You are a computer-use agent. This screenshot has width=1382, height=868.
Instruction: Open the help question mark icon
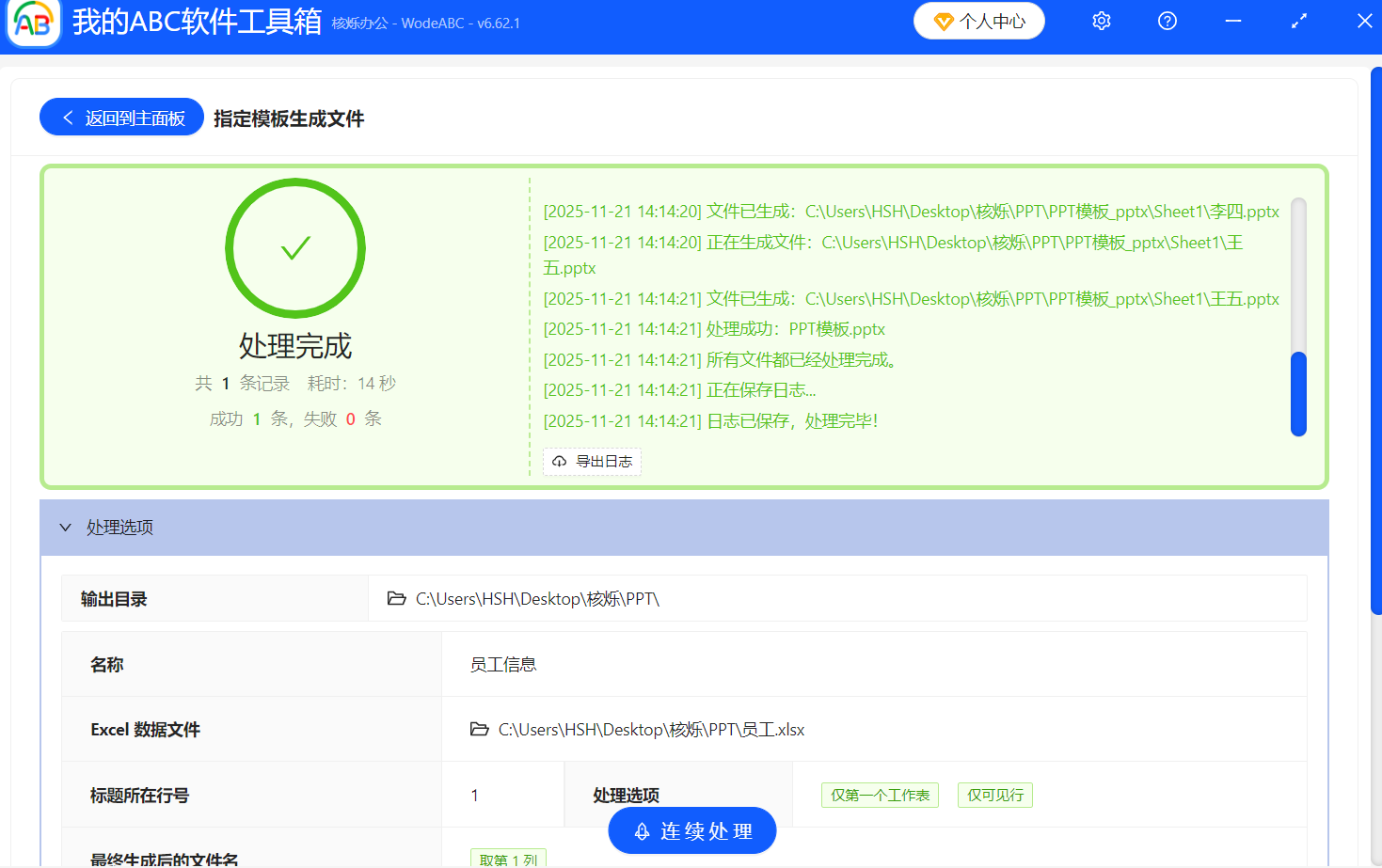(1167, 20)
